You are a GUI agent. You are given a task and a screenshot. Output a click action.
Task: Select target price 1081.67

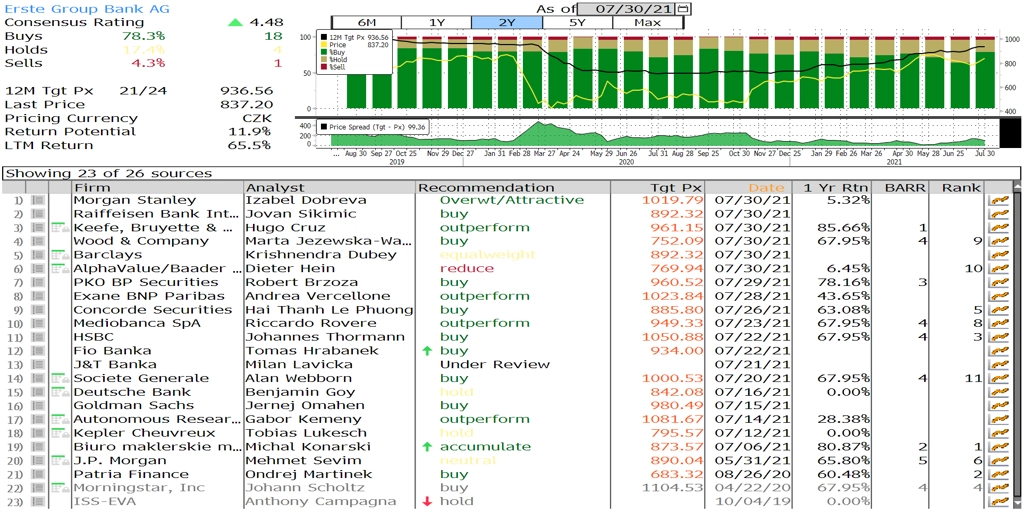pyautogui.click(x=673, y=419)
